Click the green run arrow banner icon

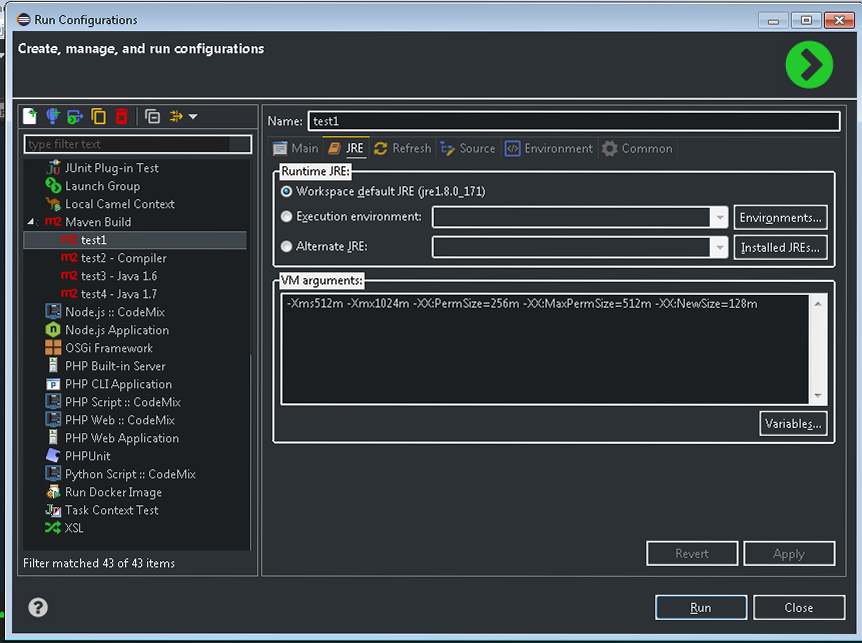(x=808, y=66)
